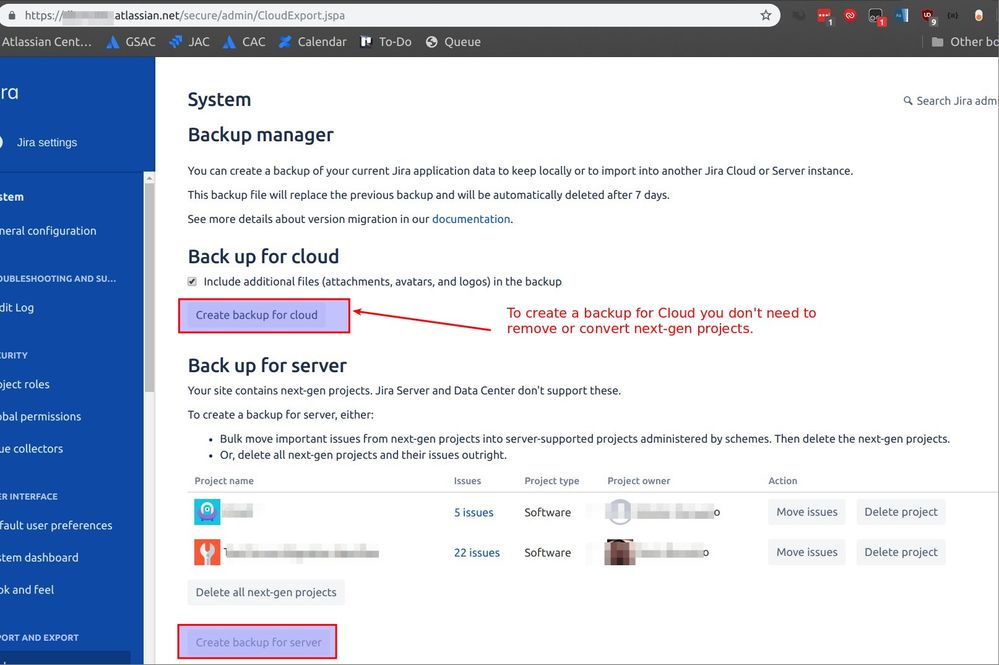
Task: Click the sidebar vertical scrollbar
Action: click(x=149, y=287)
